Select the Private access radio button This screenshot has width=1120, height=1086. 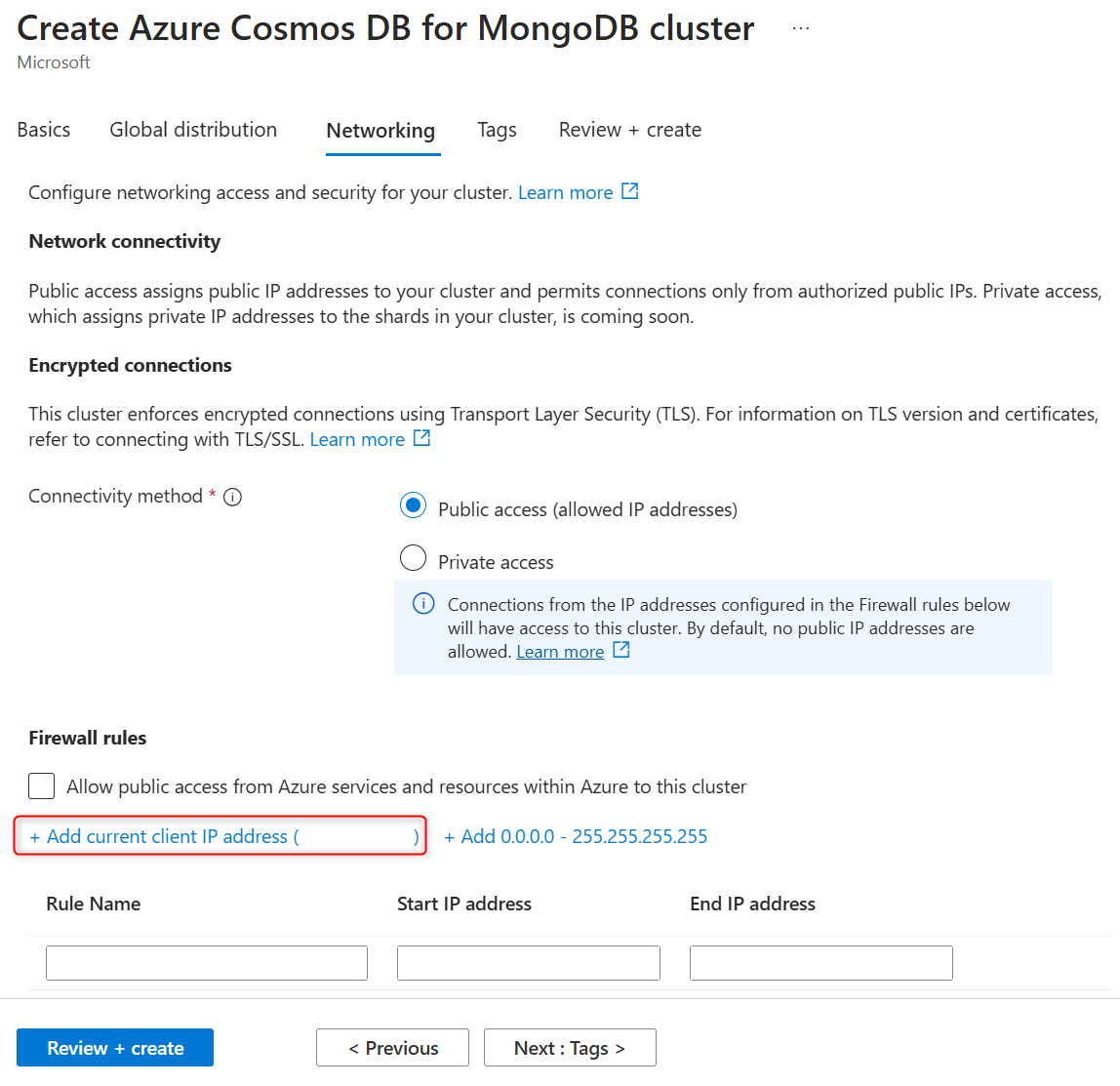(413, 558)
